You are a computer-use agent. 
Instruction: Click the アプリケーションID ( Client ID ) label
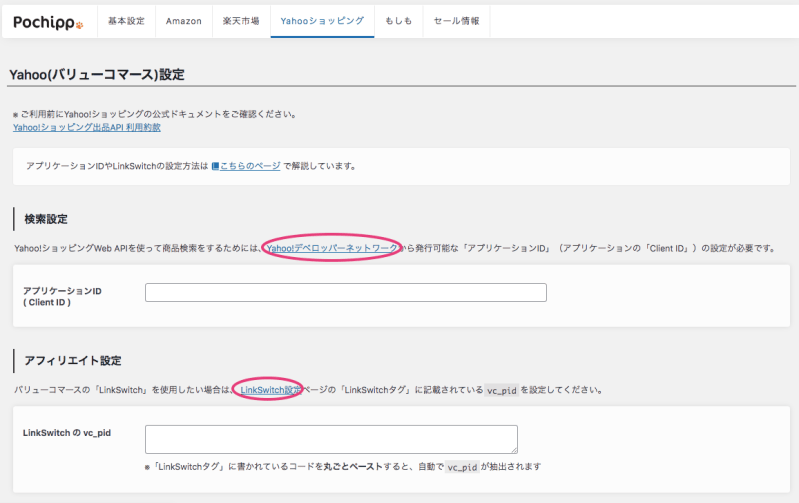coord(62,297)
